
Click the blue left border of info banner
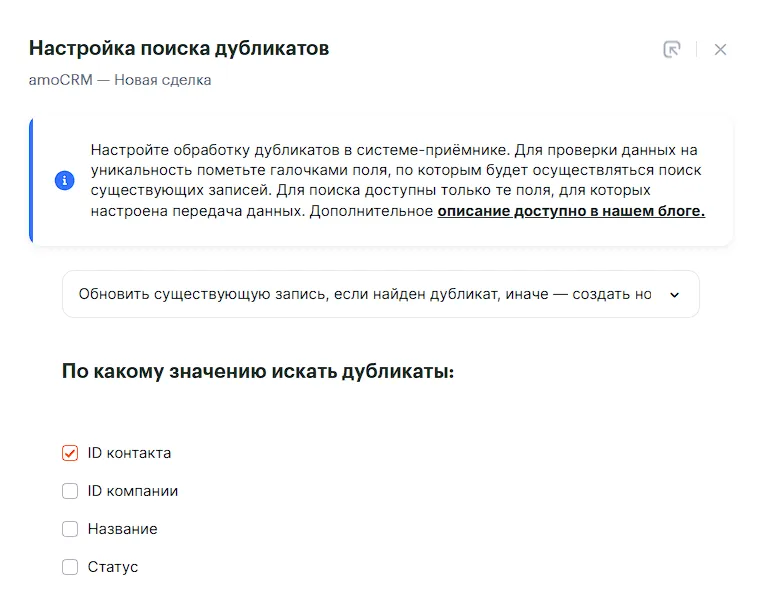pos(32,181)
